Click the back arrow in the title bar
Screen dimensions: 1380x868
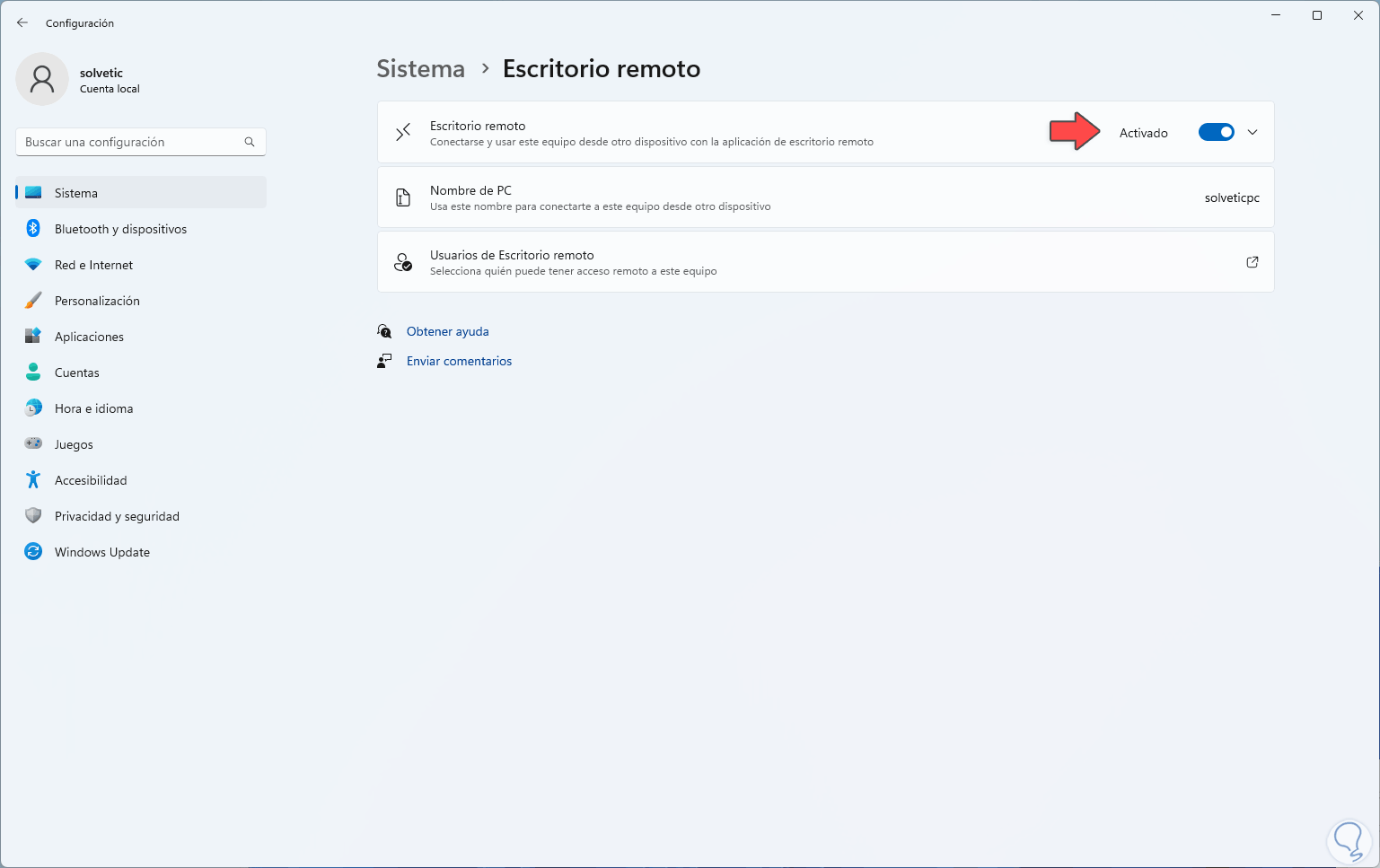(22, 22)
